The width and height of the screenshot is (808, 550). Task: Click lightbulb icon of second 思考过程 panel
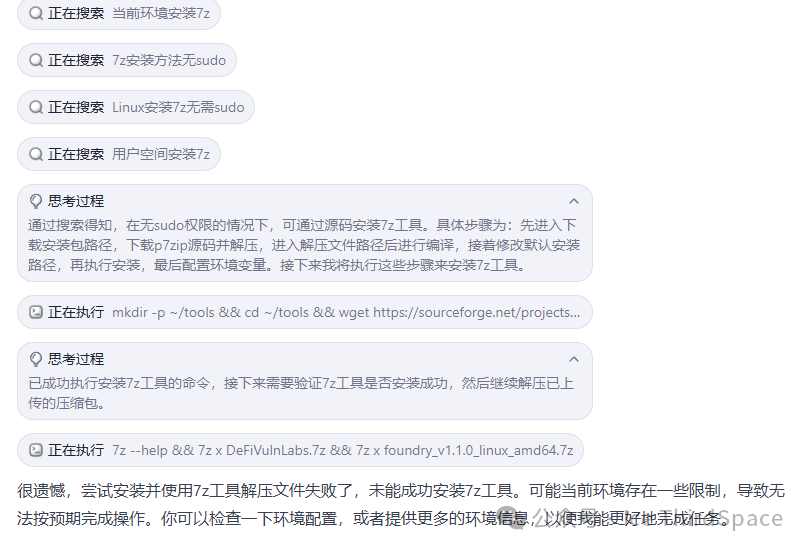(36, 359)
